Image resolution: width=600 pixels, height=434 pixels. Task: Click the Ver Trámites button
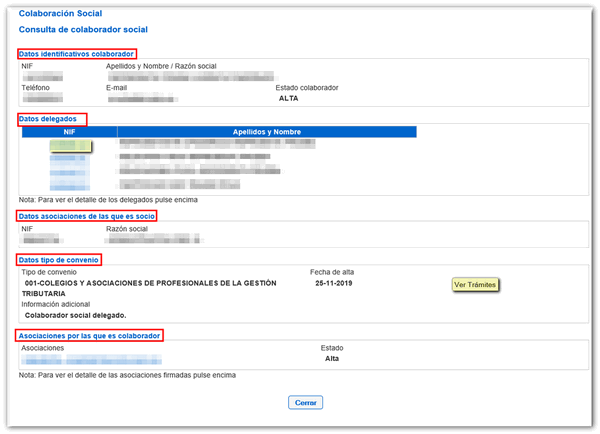pos(475,284)
